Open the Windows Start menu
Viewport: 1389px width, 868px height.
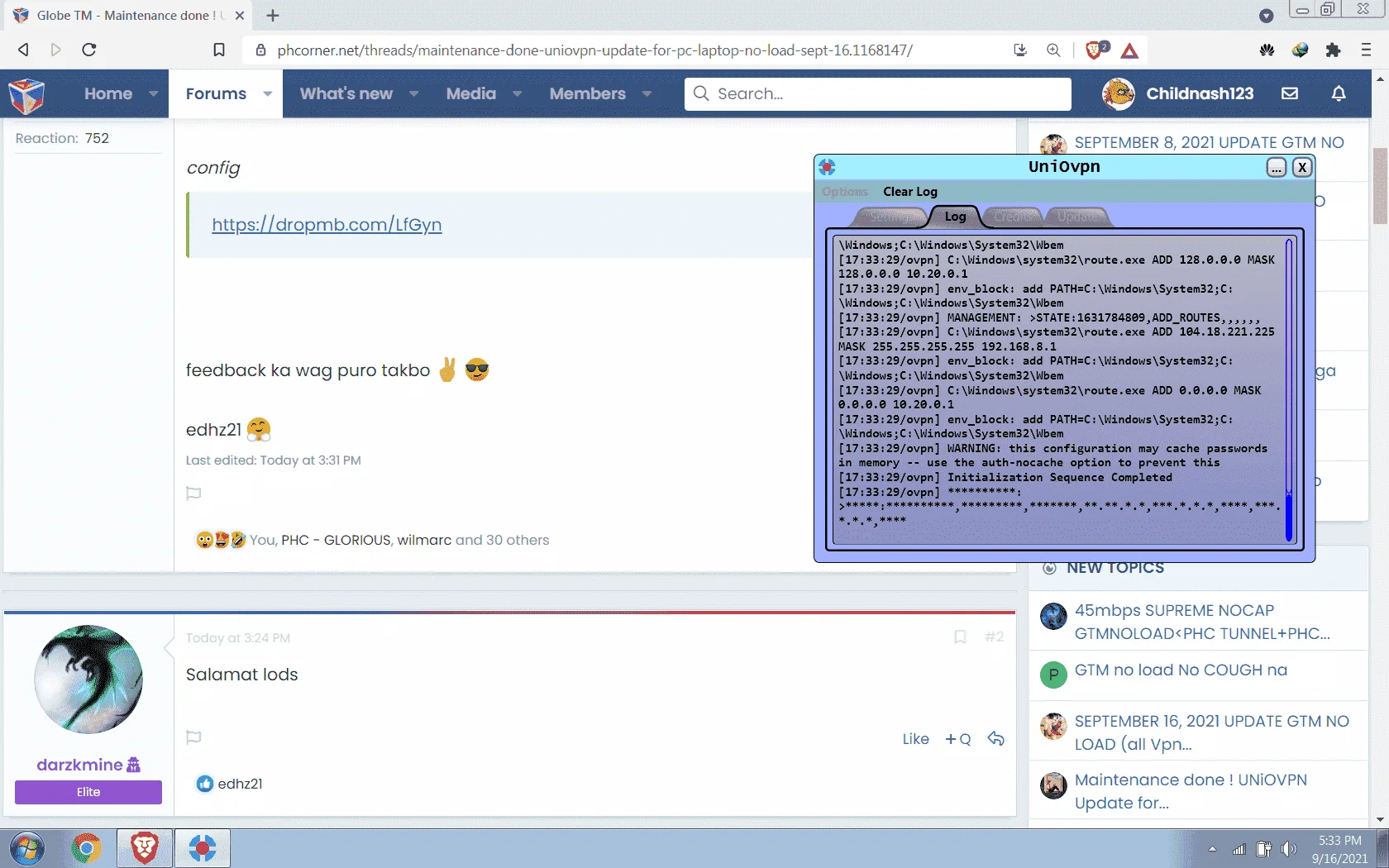click(27, 849)
